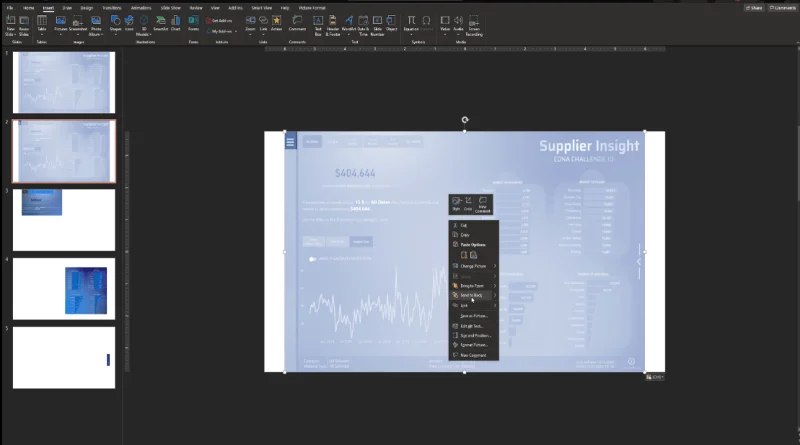The width and height of the screenshot is (800, 445).
Task: Open the My Add-ins dropdown arrow
Action: [x=236, y=32]
